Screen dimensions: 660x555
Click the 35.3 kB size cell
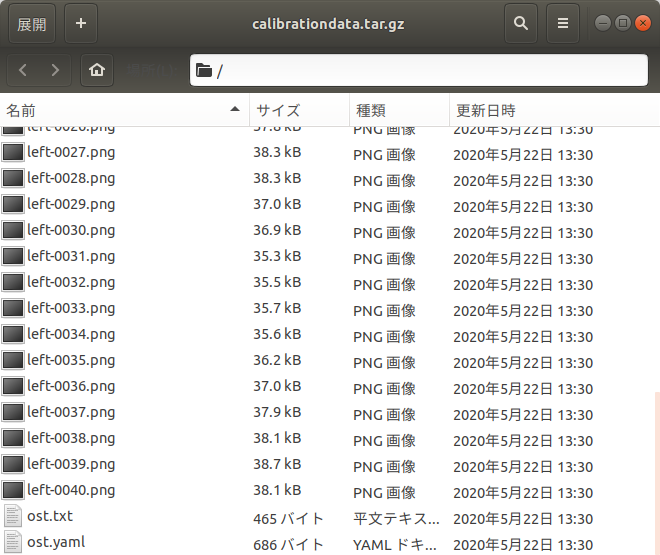pos(277,256)
